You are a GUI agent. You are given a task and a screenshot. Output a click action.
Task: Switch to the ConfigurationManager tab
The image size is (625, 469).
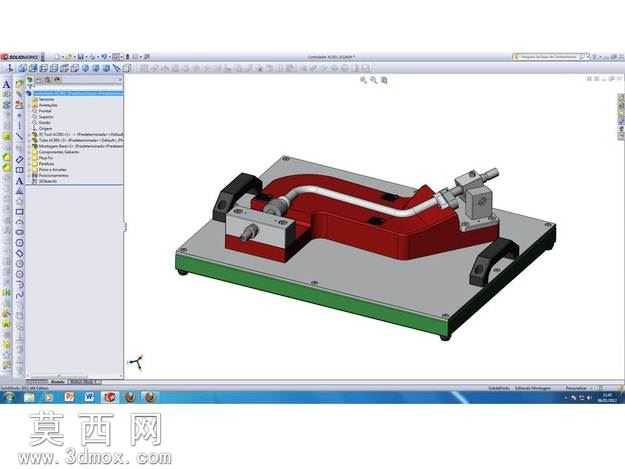[x=48, y=80]
